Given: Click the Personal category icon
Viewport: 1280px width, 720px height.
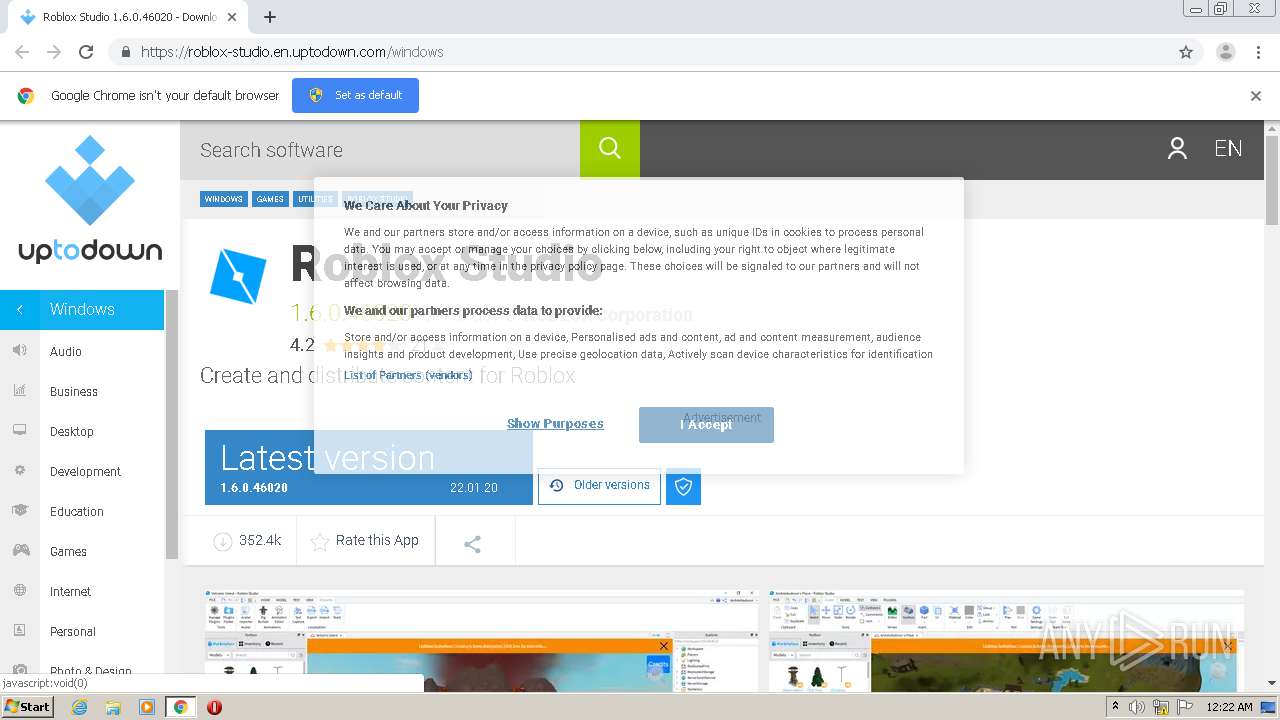Looking at the screenshot, I should pos(20,630).
